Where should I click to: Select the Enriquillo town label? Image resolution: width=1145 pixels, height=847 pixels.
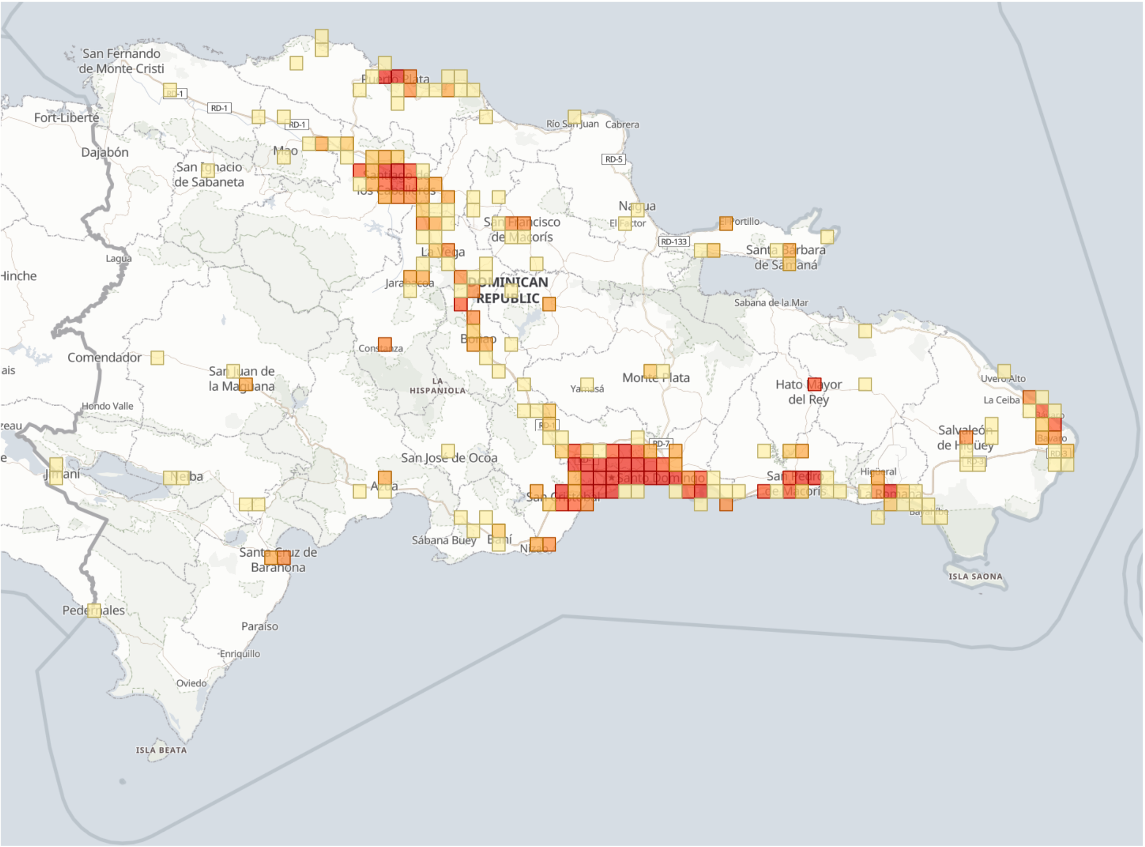[240, 653]
